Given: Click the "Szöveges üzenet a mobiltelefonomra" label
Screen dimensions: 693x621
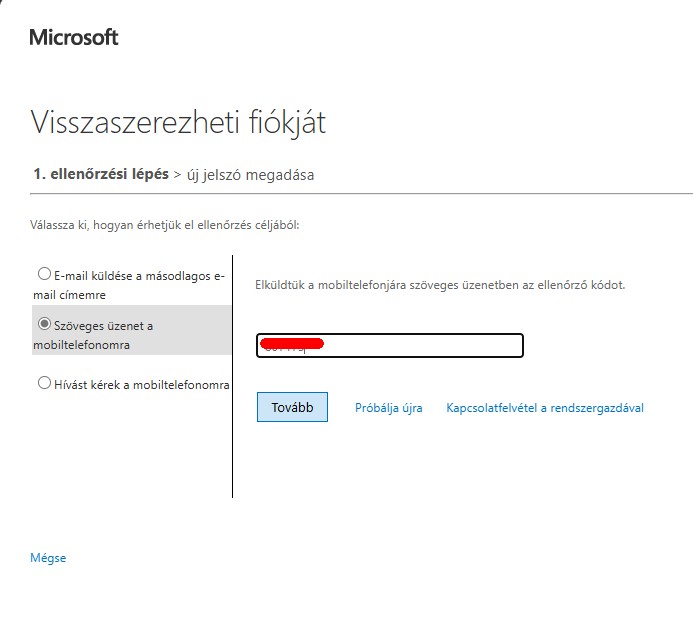Looking at the screenshot, I should (93, 335).
